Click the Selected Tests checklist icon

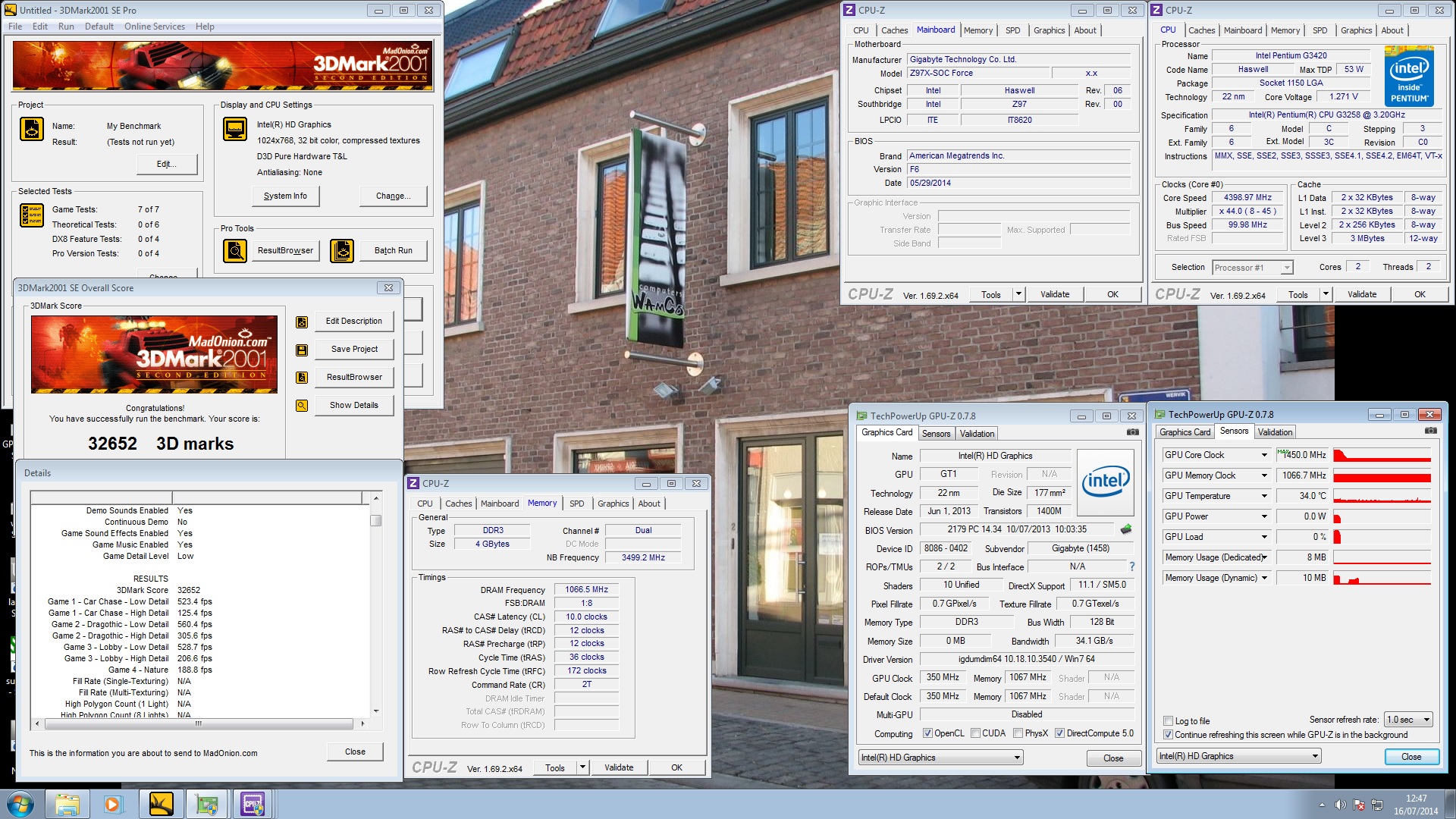coord(31,216)
